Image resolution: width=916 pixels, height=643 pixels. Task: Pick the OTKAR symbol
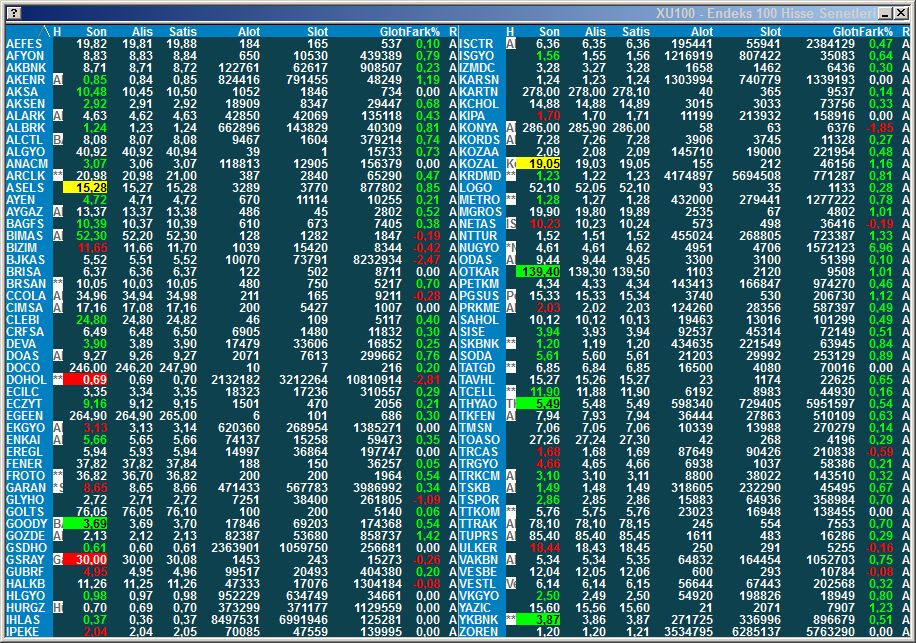pyautogui.click(x=479, y=272)
